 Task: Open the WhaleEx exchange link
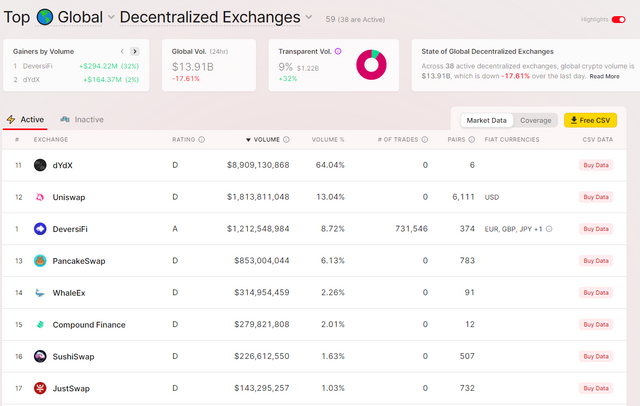click(x=69, y=293)
